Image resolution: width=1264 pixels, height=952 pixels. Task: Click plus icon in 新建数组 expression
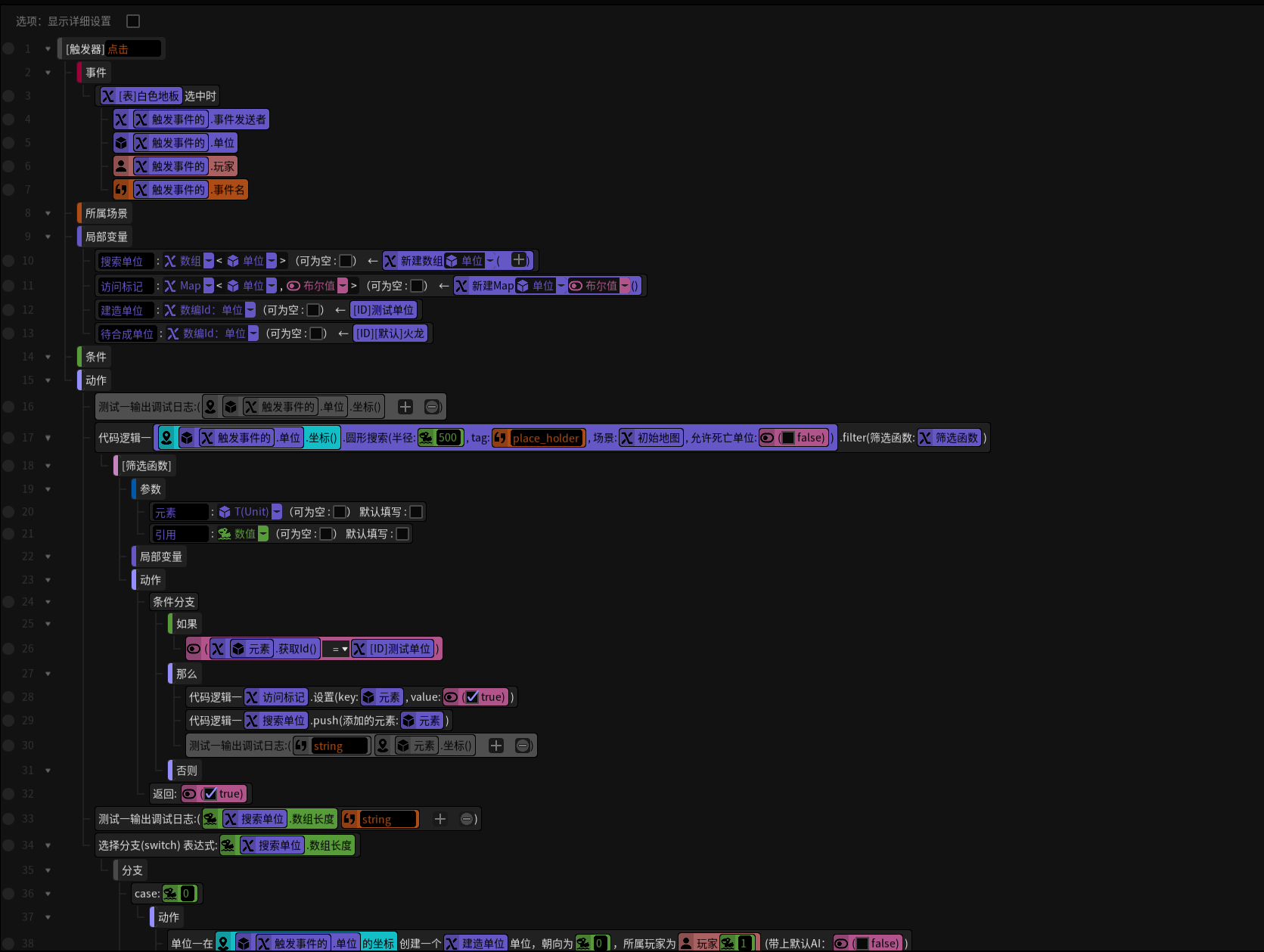(519, 260)
